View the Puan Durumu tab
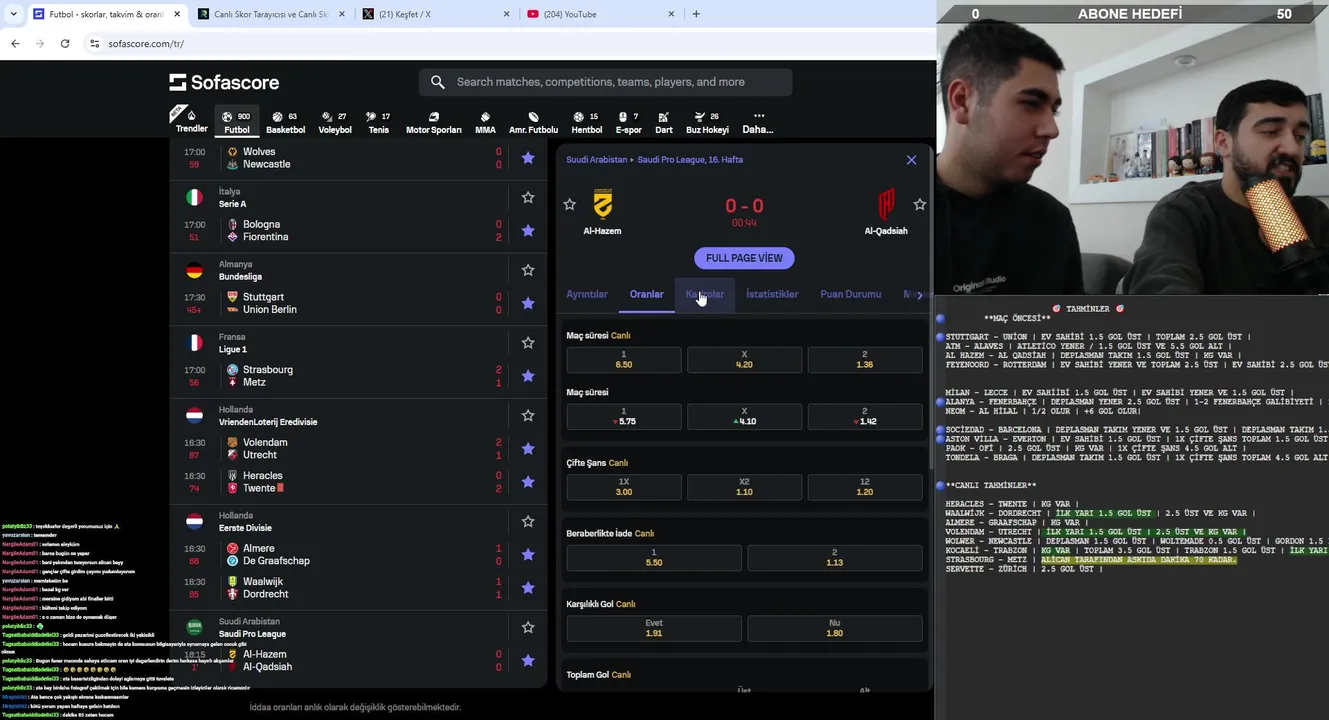Screen dimensions: 1329x720 [851, 294]
